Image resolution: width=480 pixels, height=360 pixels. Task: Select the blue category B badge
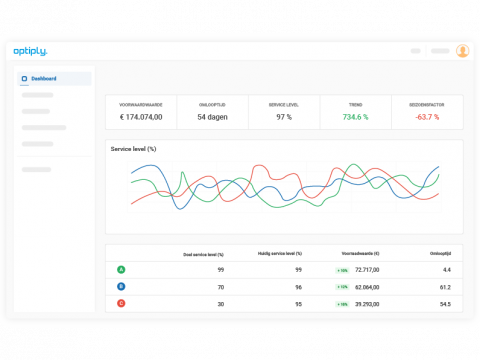(x=121, y=286)
